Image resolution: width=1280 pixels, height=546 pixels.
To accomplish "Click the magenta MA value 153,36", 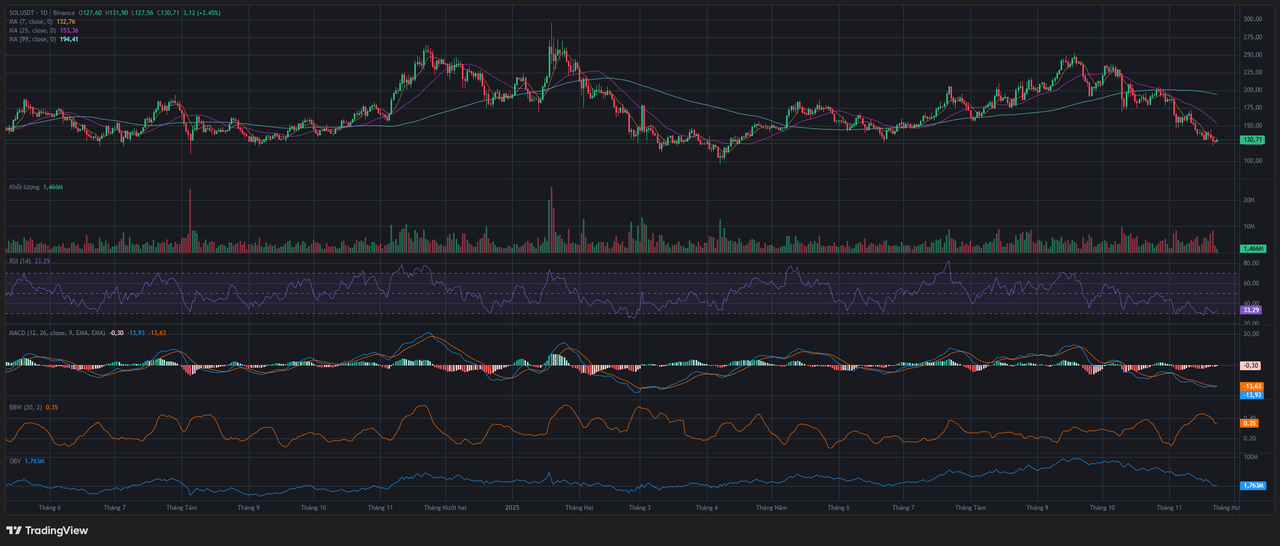I will coord(69,31).
